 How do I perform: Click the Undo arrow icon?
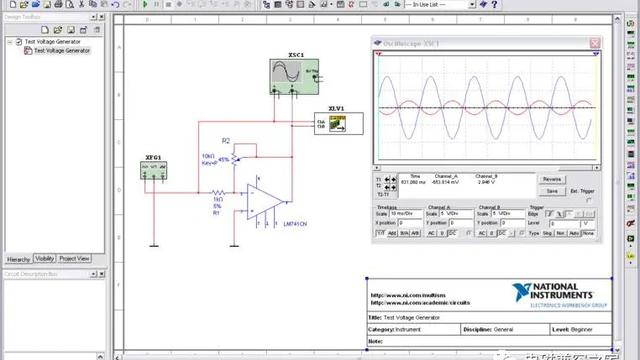[x=116, y=4]
